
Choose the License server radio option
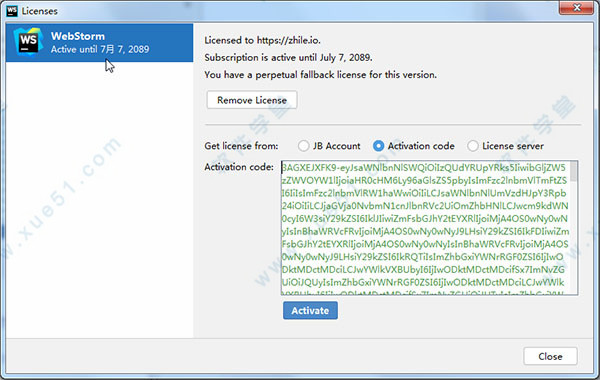pos(473,146)
